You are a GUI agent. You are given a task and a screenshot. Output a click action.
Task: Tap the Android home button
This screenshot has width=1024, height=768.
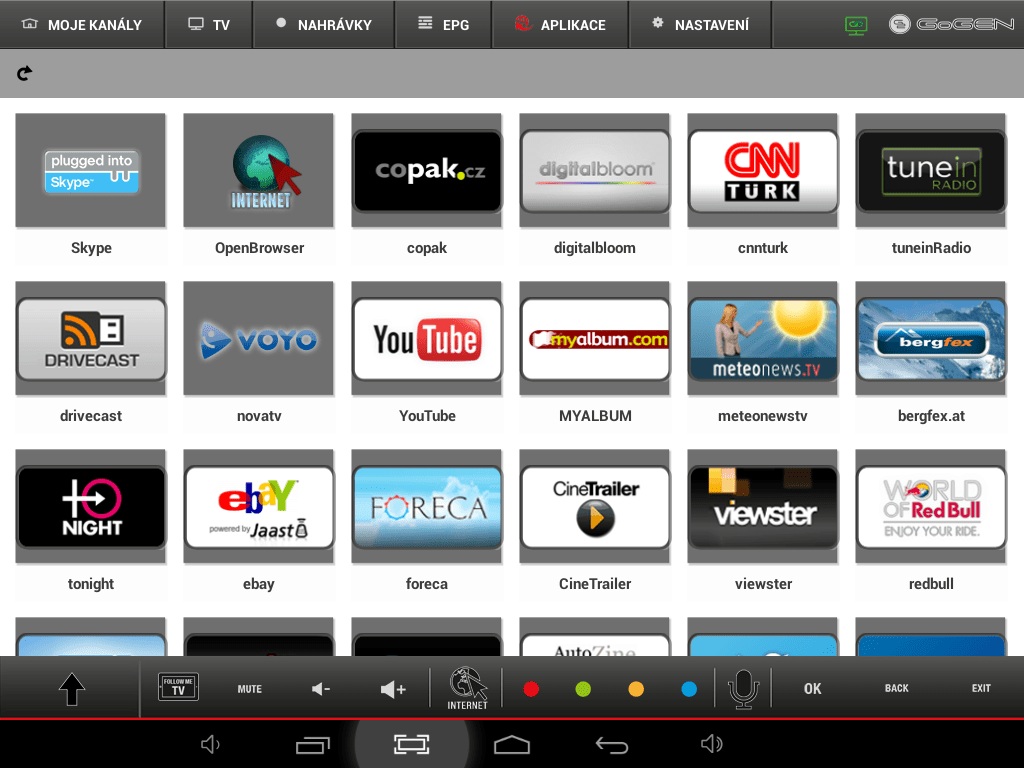(512, 744)
